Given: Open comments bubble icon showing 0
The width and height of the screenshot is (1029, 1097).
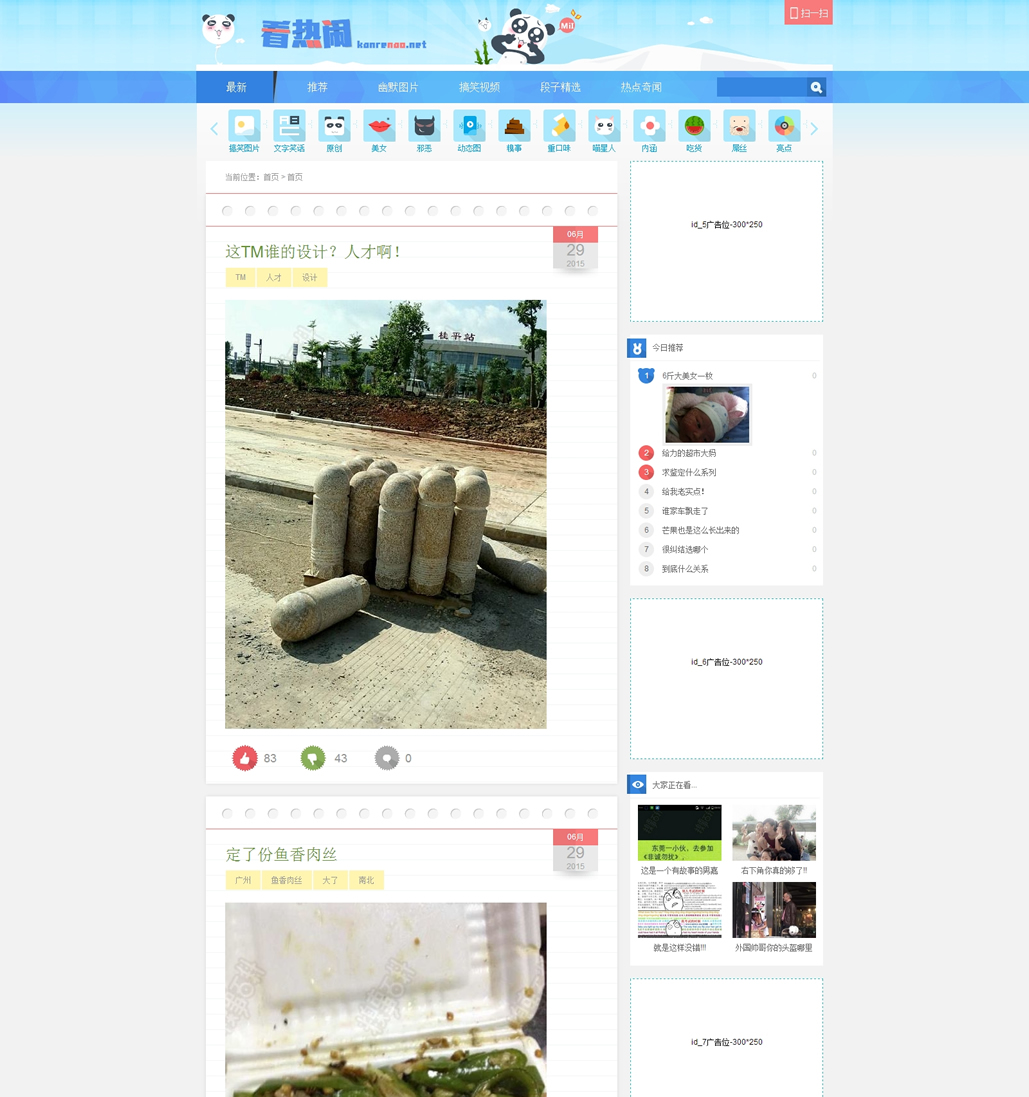Looking at the screenshot, I should coord(387,758).
